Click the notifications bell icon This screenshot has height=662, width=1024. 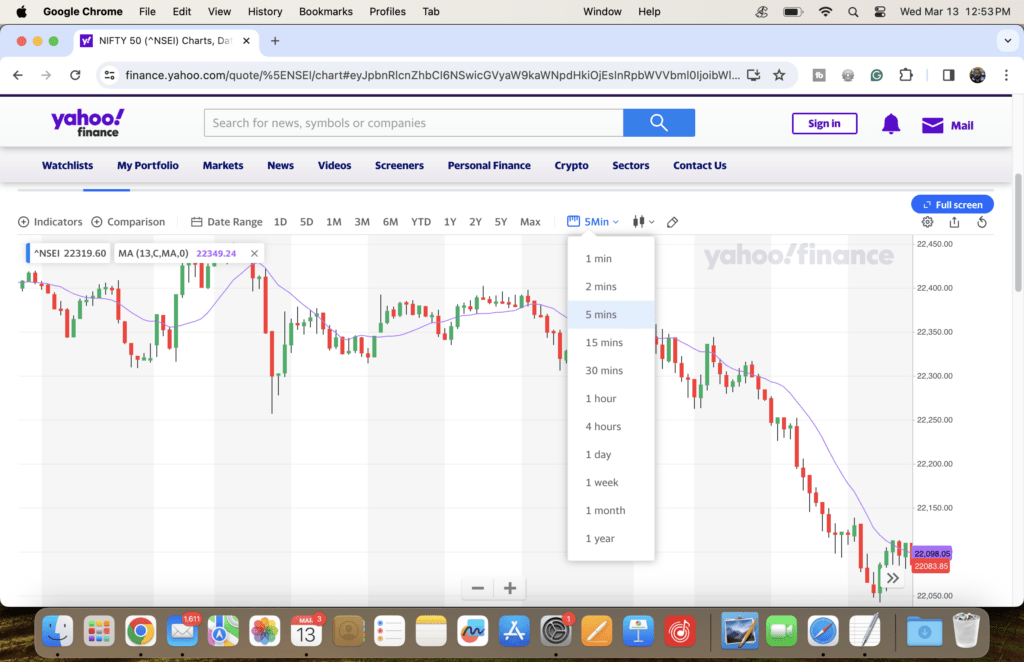(x=891, y=124)
